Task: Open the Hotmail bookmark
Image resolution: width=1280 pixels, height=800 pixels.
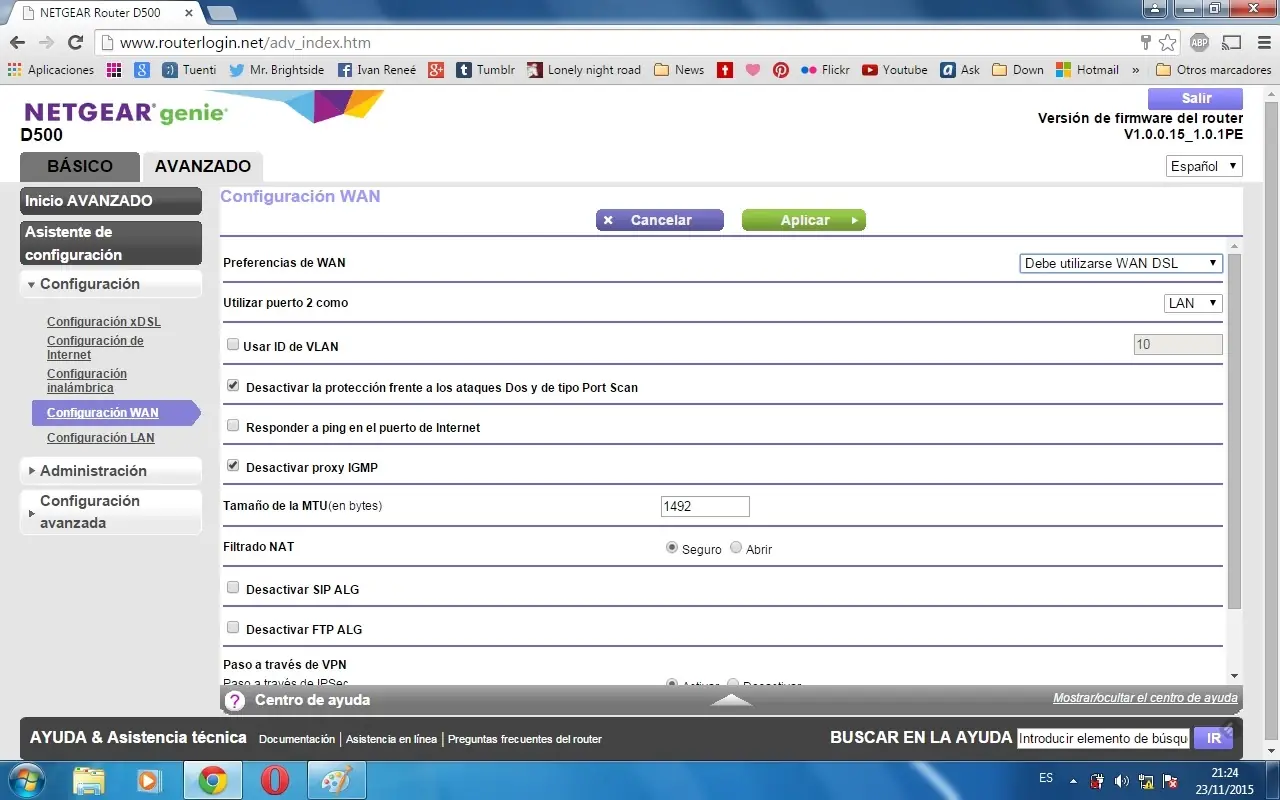Action: (1087, 70)
